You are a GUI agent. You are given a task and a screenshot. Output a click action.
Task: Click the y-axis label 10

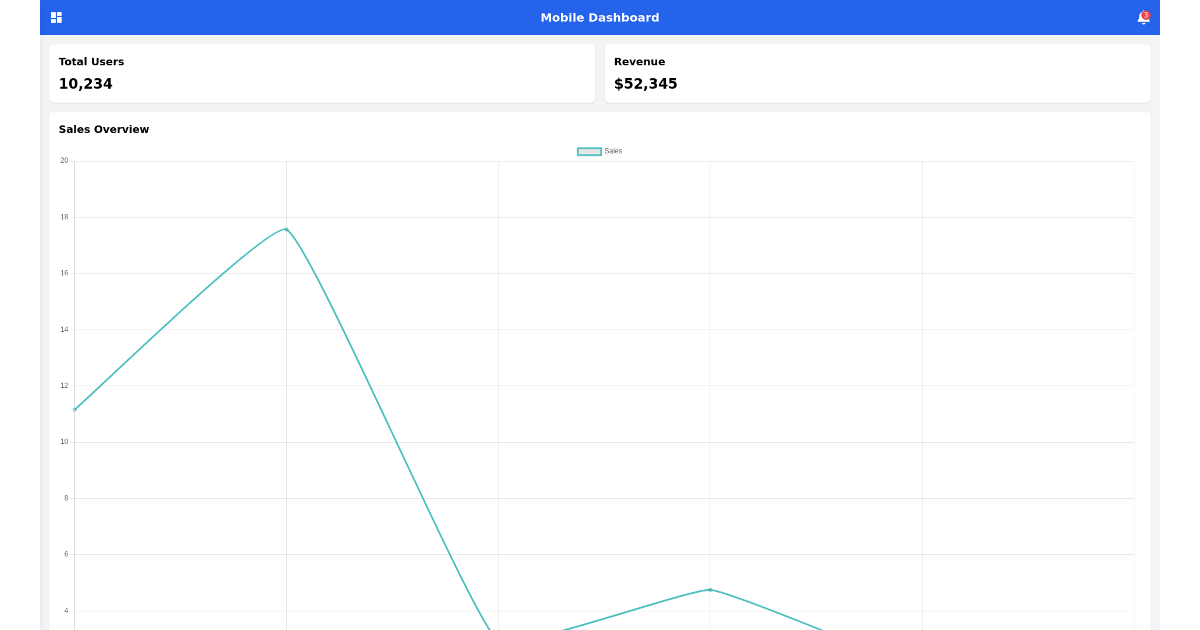click(64, 440)
